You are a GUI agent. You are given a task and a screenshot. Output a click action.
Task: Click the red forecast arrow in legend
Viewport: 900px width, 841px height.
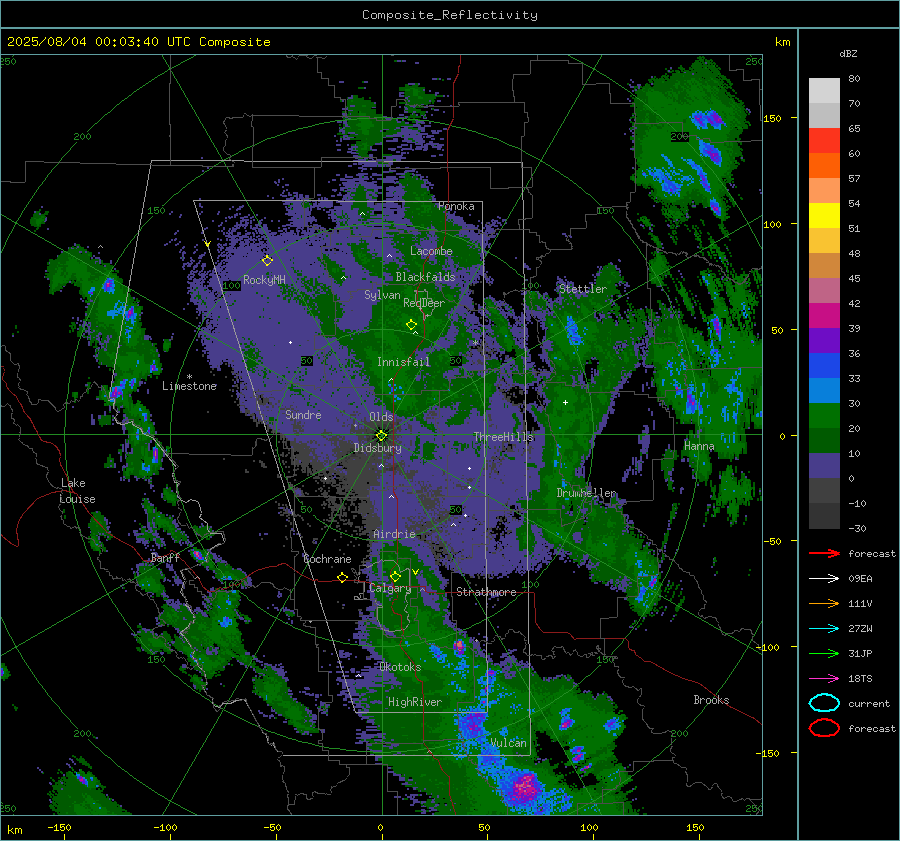click(x=824, y=553)
